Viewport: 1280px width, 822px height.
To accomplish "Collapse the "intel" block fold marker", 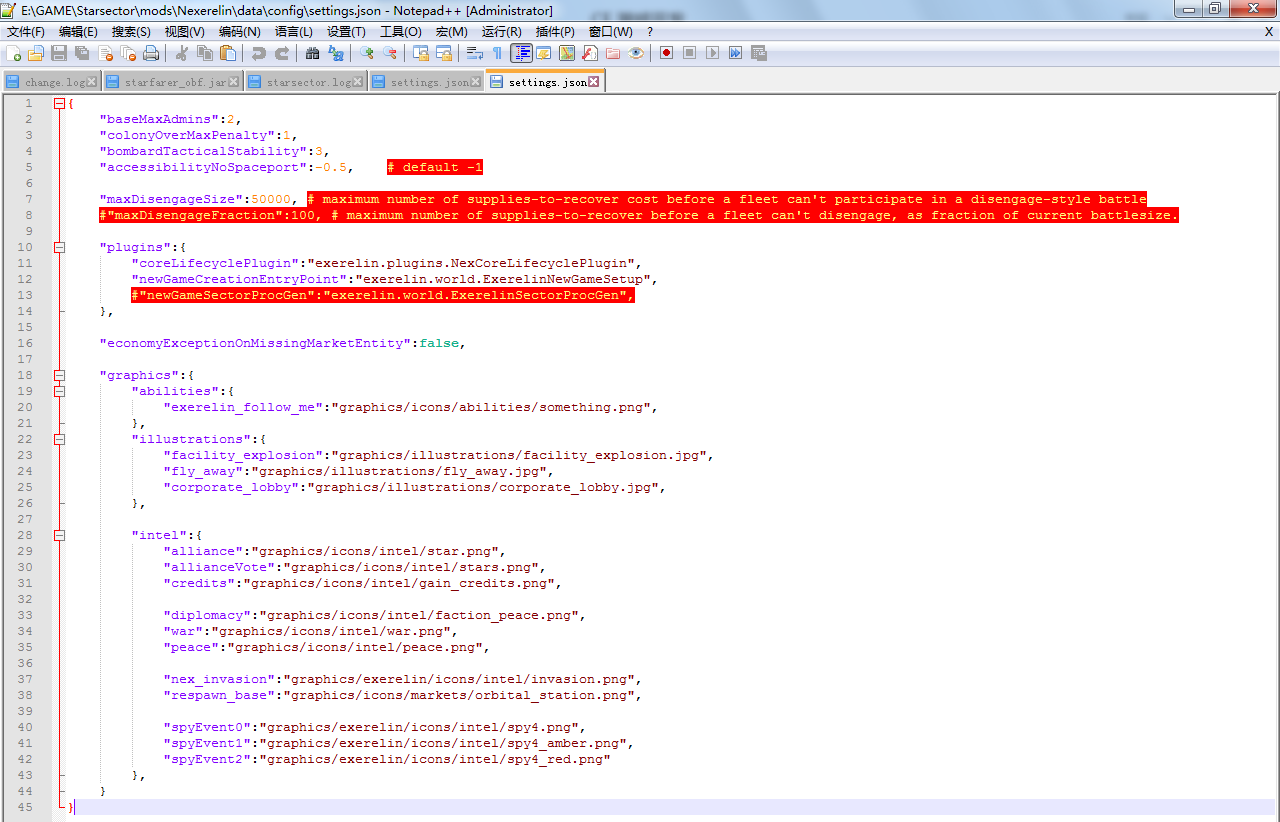I will (x=59, y=535).
